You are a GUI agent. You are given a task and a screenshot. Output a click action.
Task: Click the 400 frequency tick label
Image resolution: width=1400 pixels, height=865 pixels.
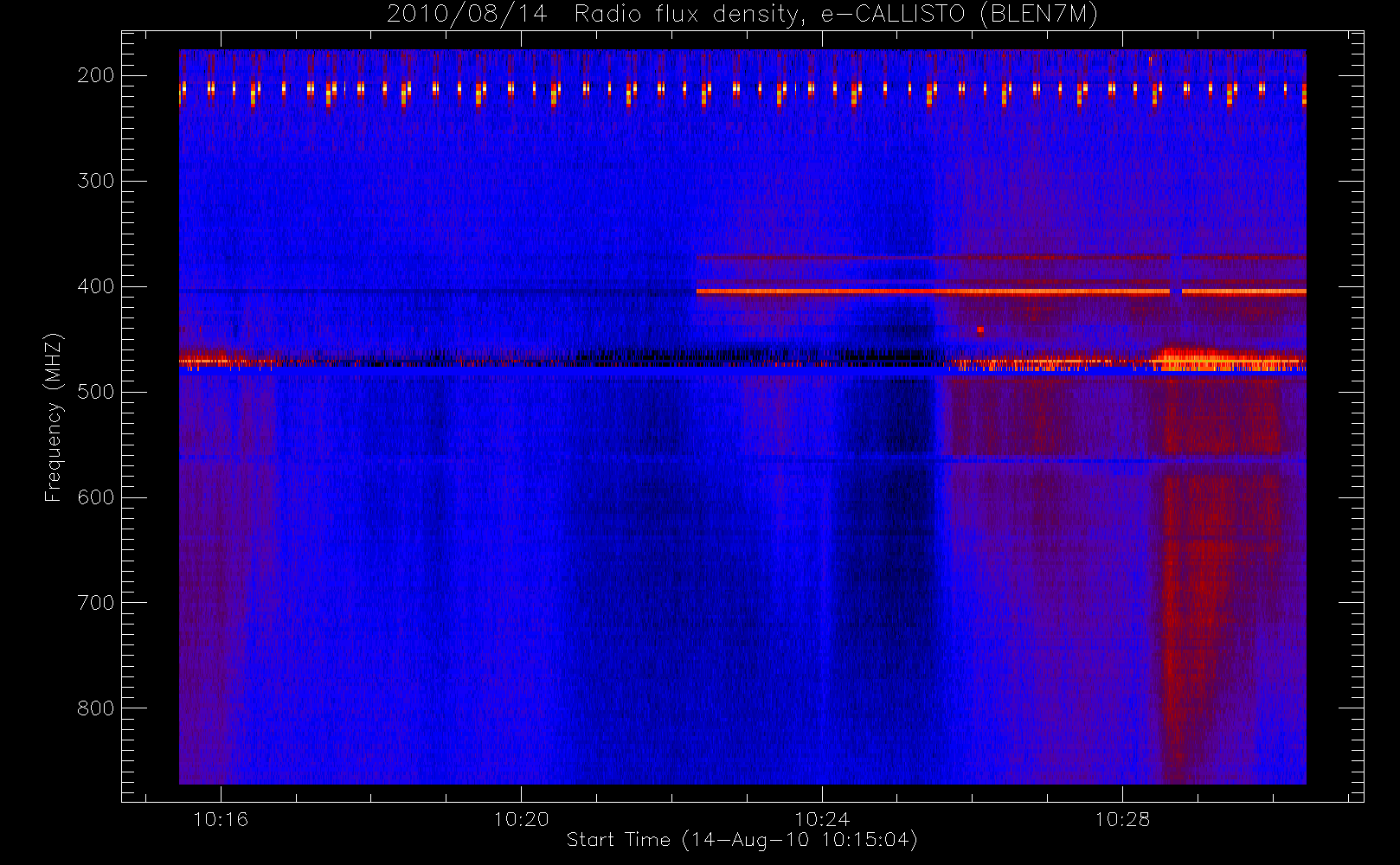[x=96, y=286]
